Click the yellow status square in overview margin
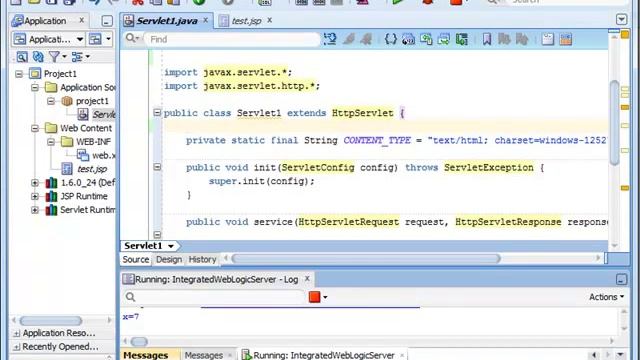Screen dimensions: 640x360 point(625,35)
